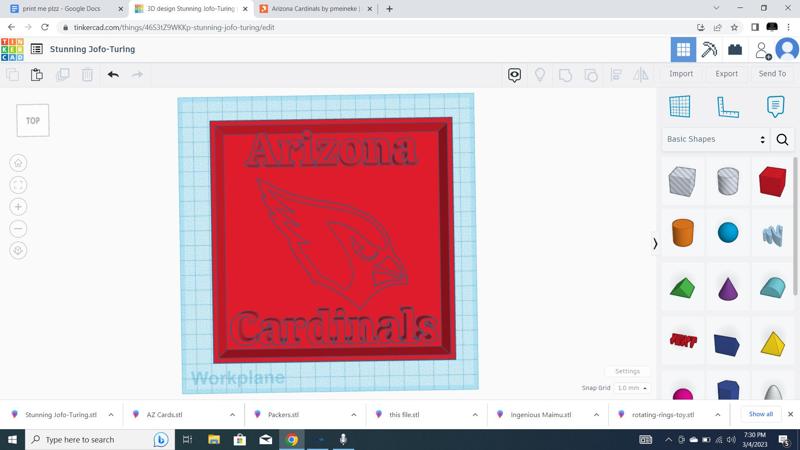Add the yellow Pyramid shape
Viewport: 800px width, 450px height.
[772, 343]
